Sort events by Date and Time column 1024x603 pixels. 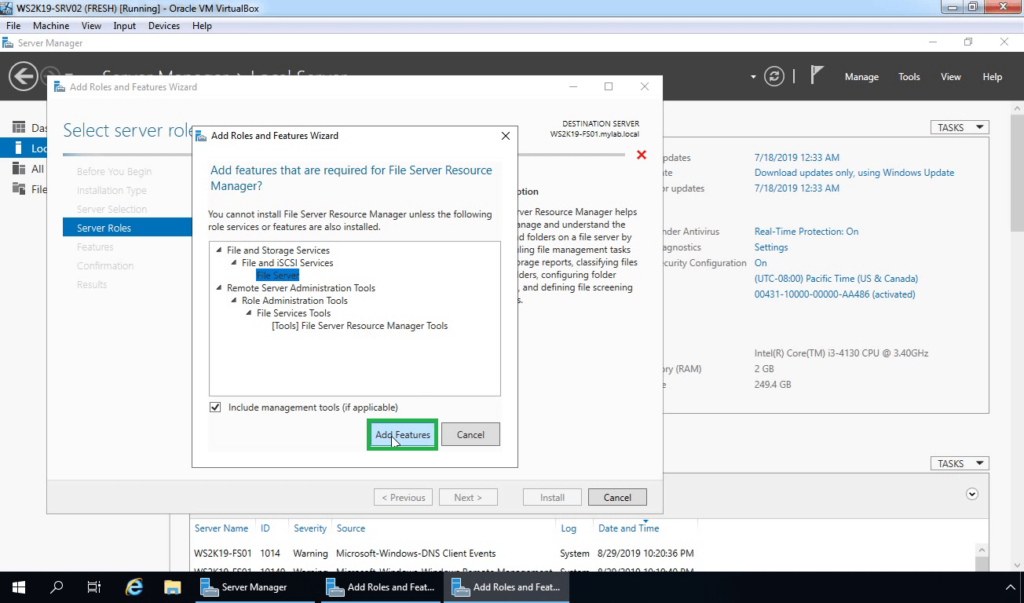[628, 528]
